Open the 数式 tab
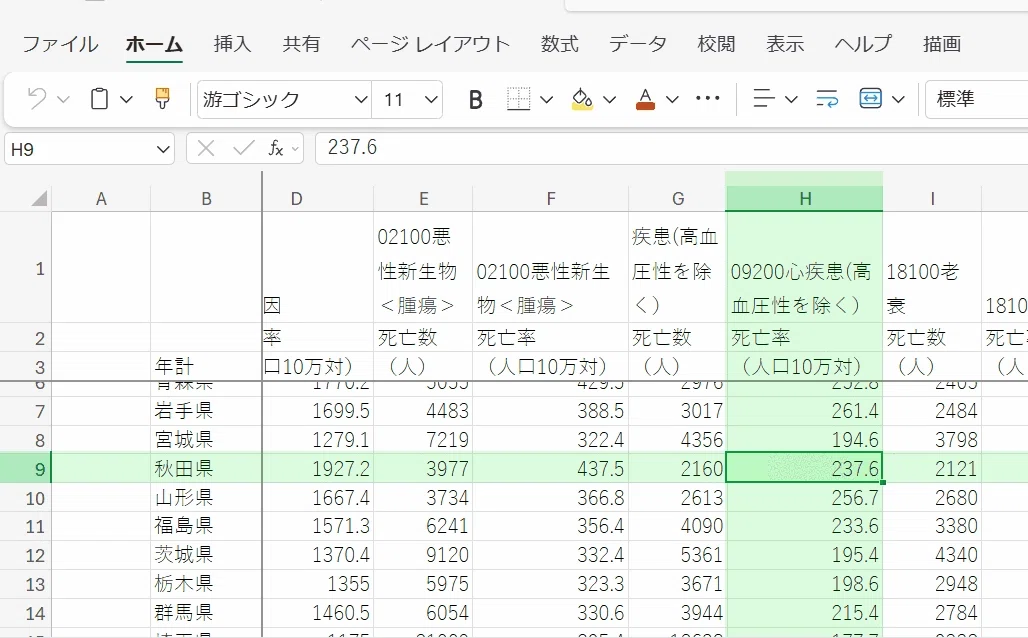The height and width of the screenshot is (638, 1028). coord(559,44)
